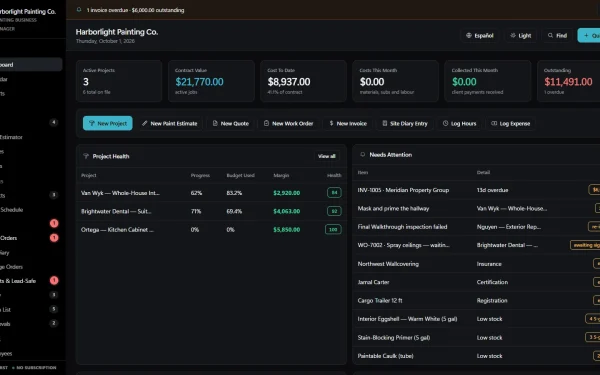
Task: Open the Lead-Safe sidebar item
Action: [31, 281]
